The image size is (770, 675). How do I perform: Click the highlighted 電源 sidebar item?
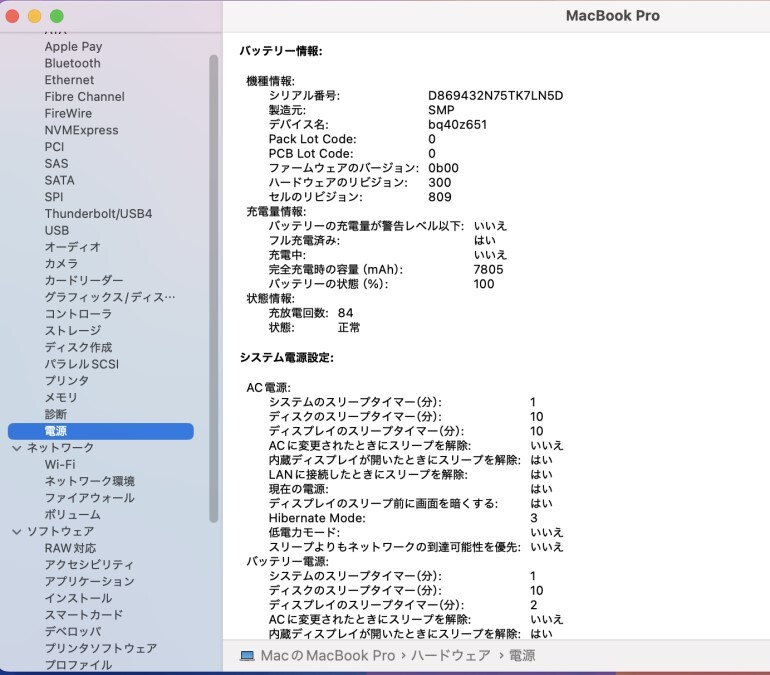pyautogui.click(x=101, y=431)
